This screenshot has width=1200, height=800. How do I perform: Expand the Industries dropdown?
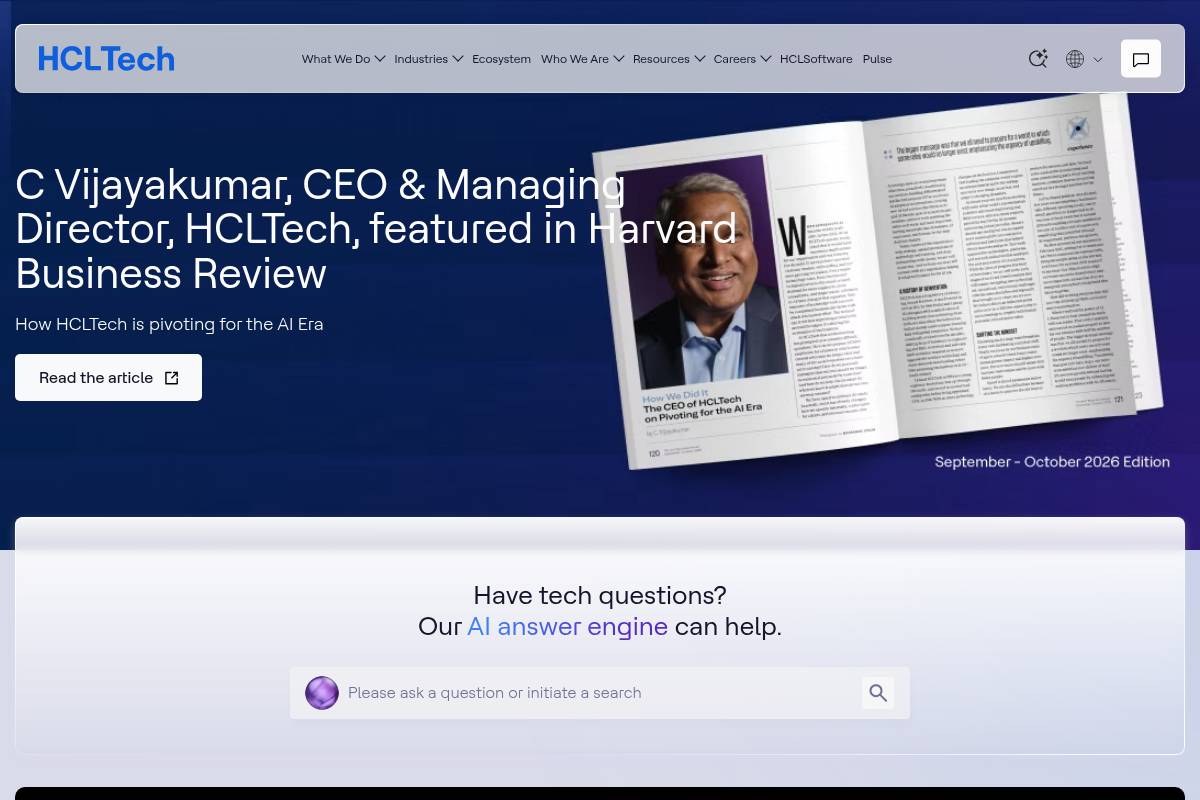(429, 59)
